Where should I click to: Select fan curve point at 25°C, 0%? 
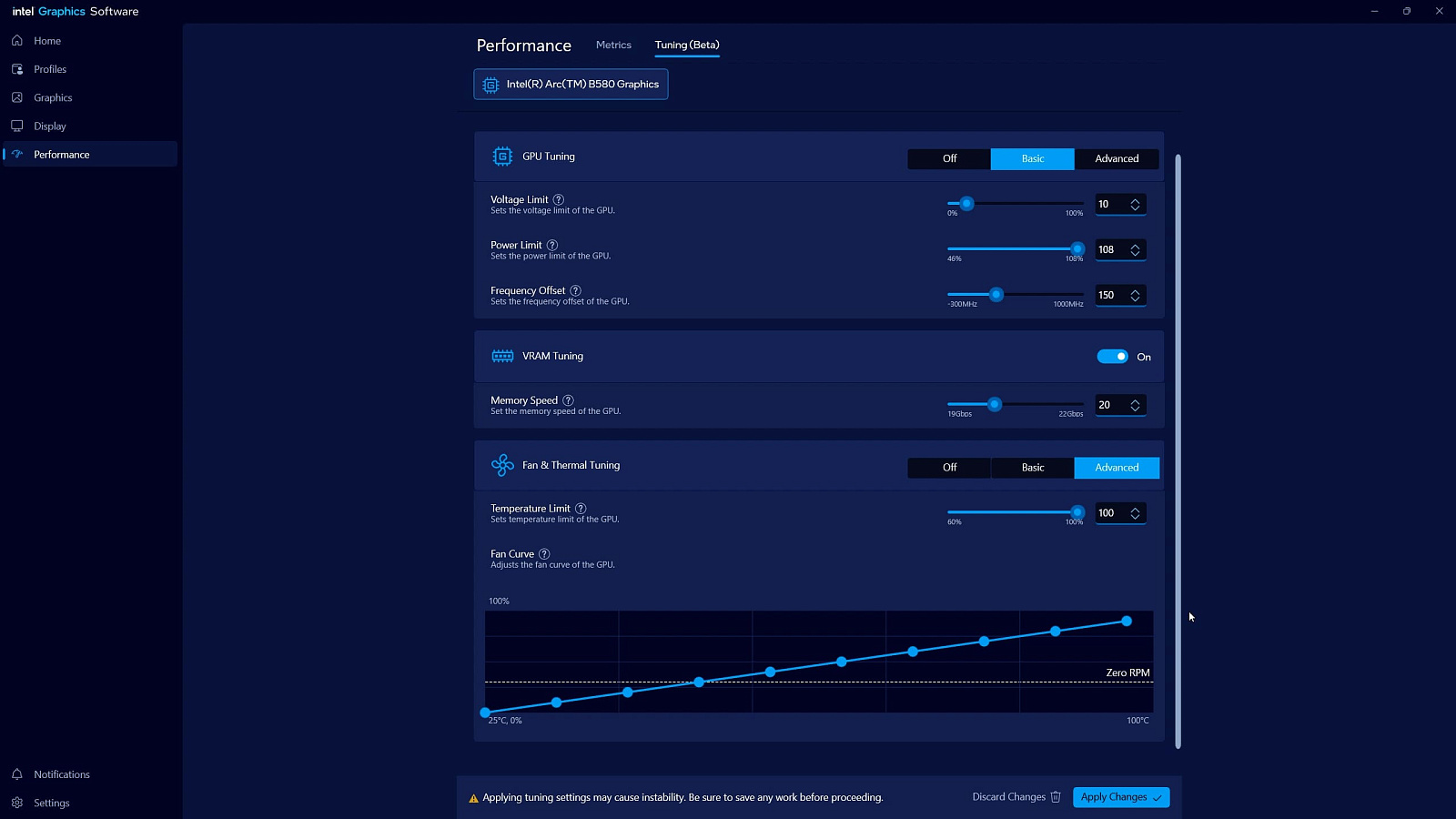[485, 713]
